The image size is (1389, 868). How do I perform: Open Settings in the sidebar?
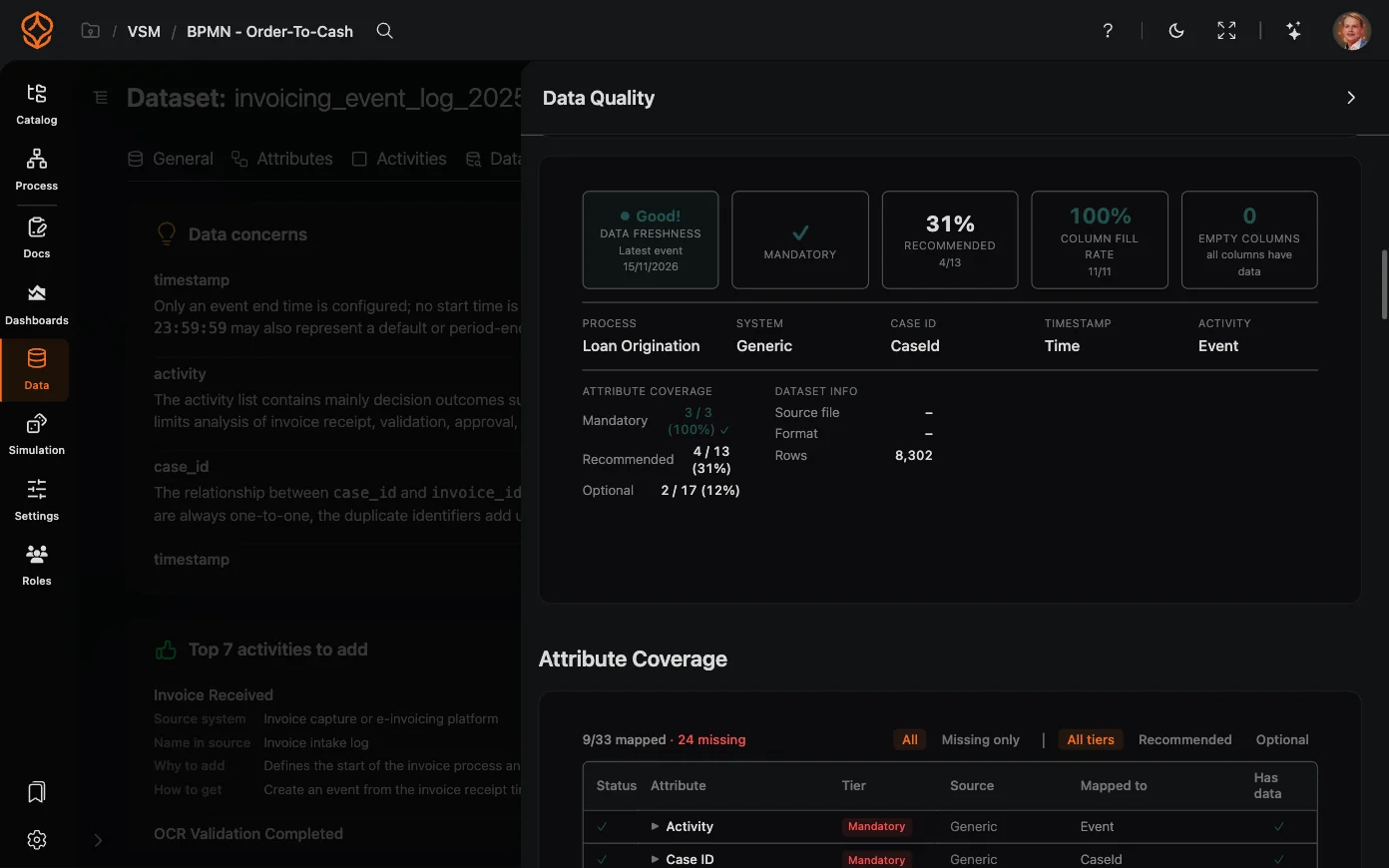point(37,500)
